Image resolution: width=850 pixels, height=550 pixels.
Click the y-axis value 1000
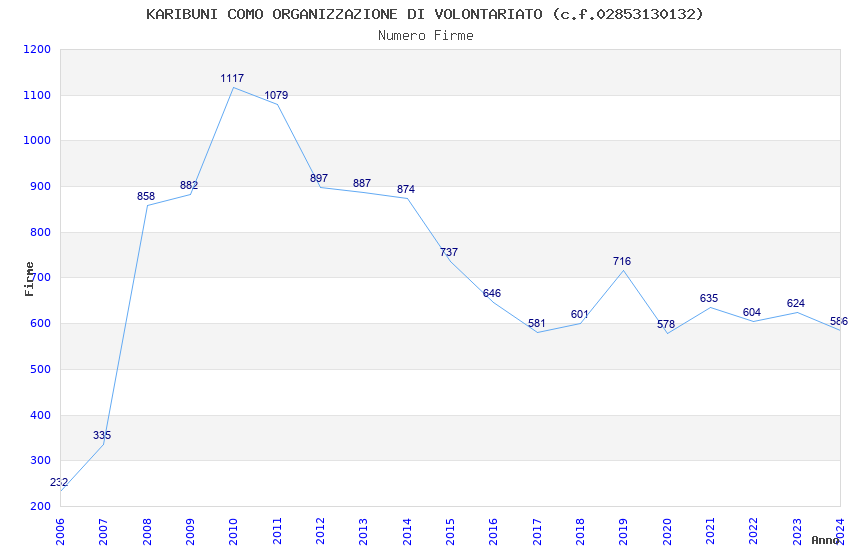click(x=37, y=140)
